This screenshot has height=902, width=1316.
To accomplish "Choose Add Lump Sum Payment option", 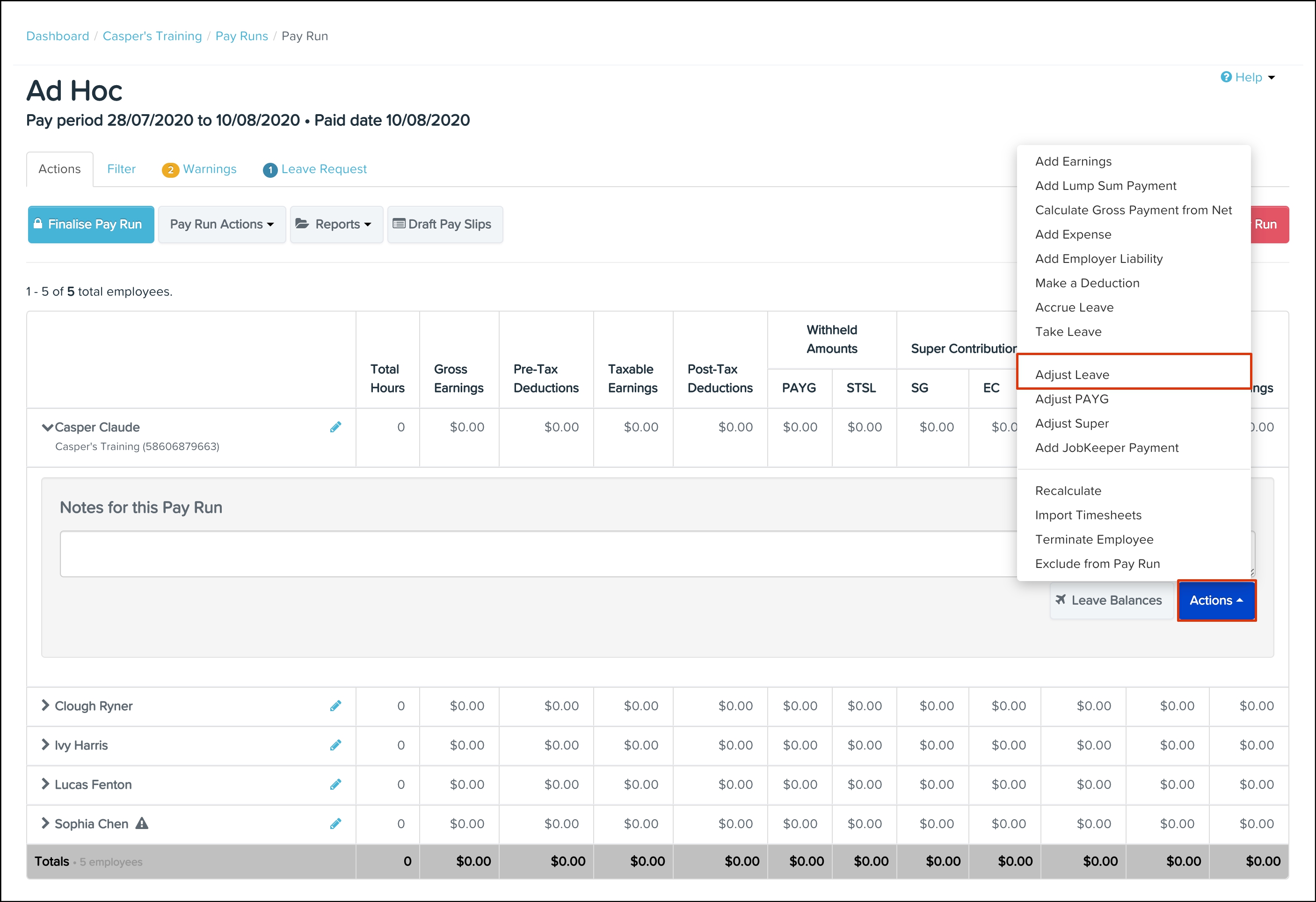I will (1105, 186).
